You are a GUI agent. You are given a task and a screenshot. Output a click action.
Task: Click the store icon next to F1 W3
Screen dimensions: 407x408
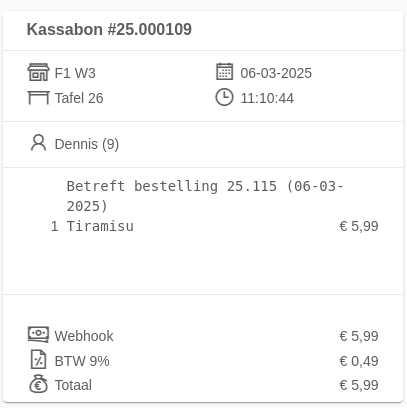(x=38, y=72)
